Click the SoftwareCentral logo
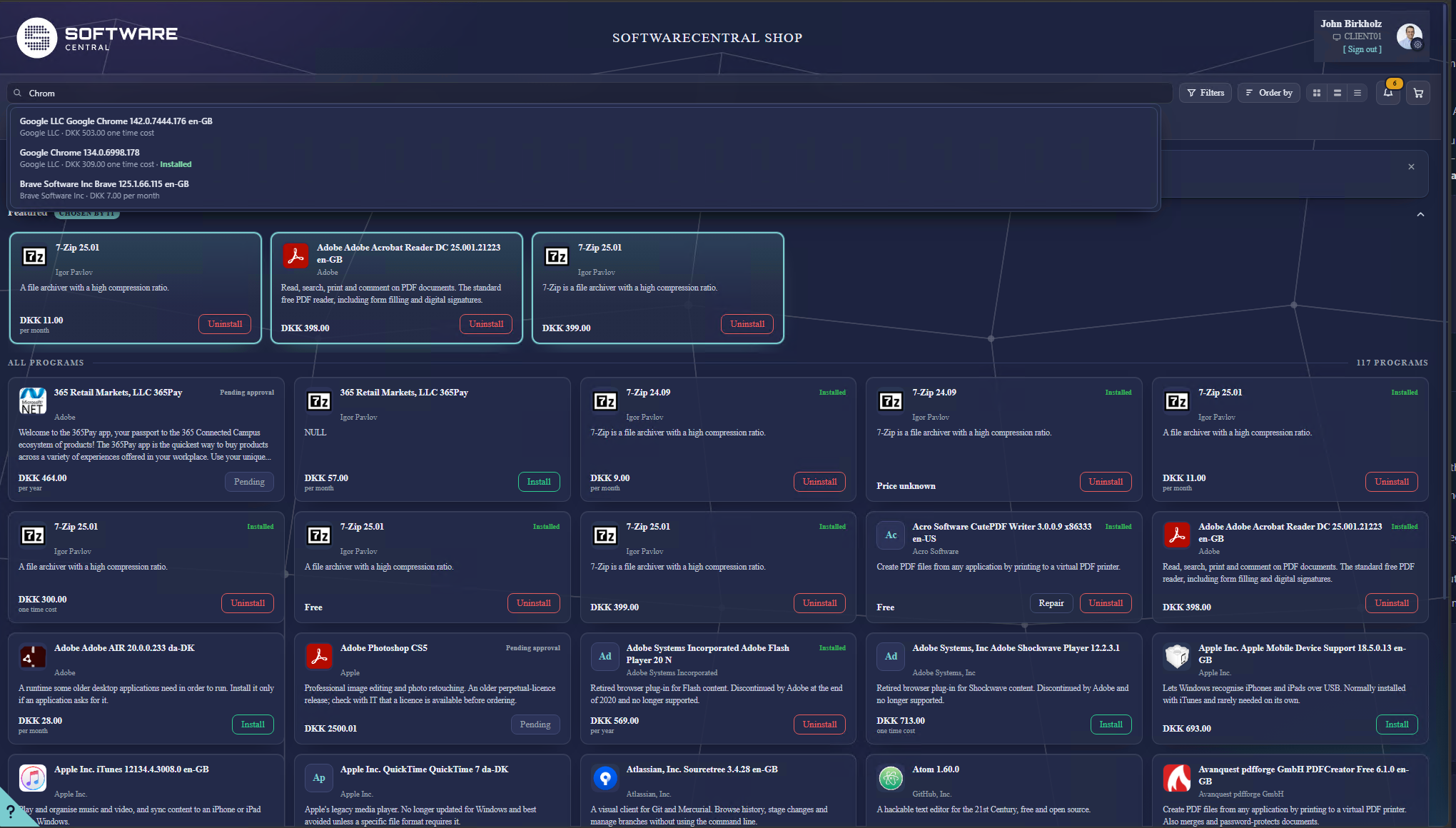Viewport: 1456px width, 828px height. [x=98, y=38]
